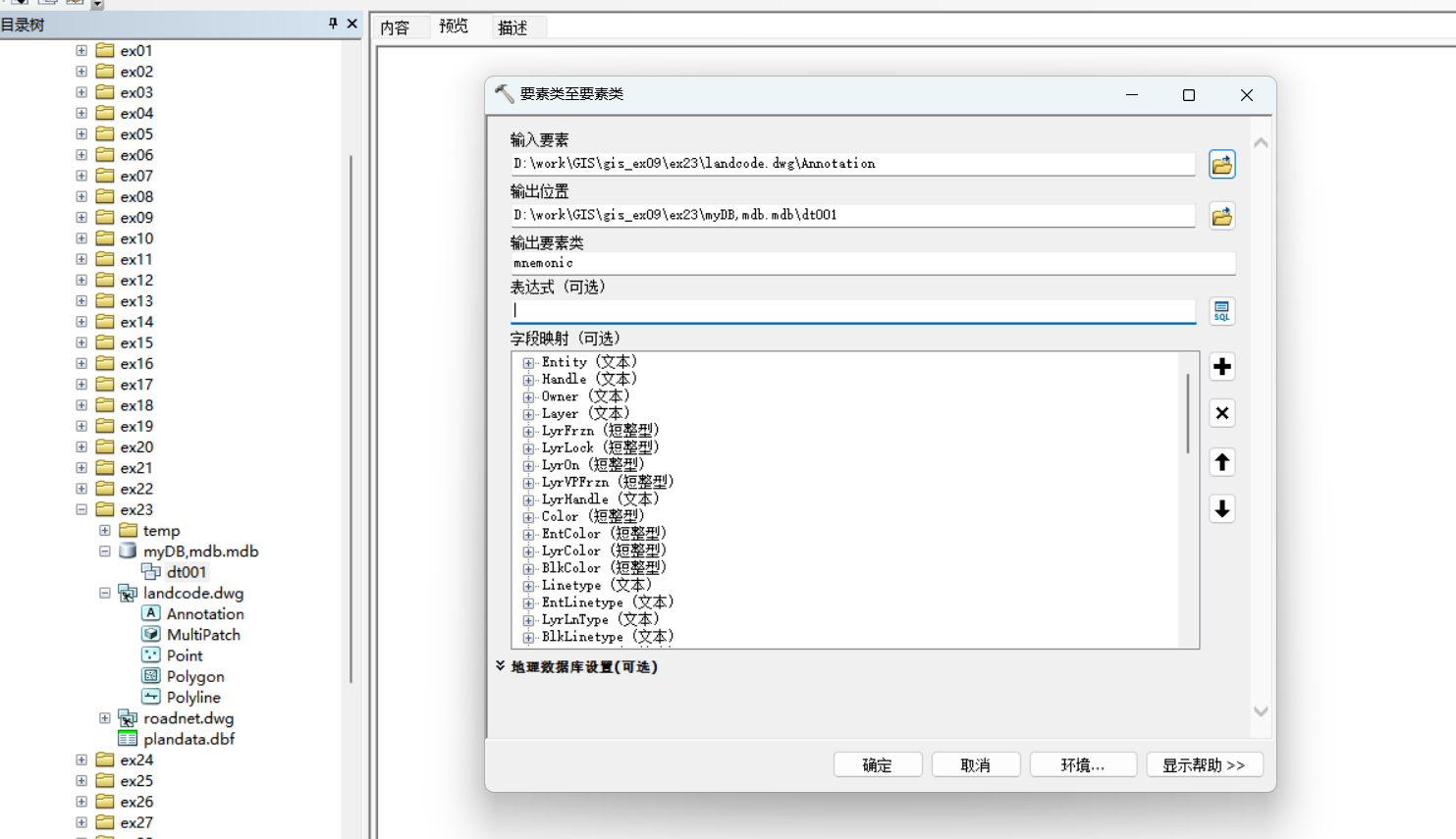Browse for input features folder icon
This screenshot has width=1456, height=839.
1221,165
